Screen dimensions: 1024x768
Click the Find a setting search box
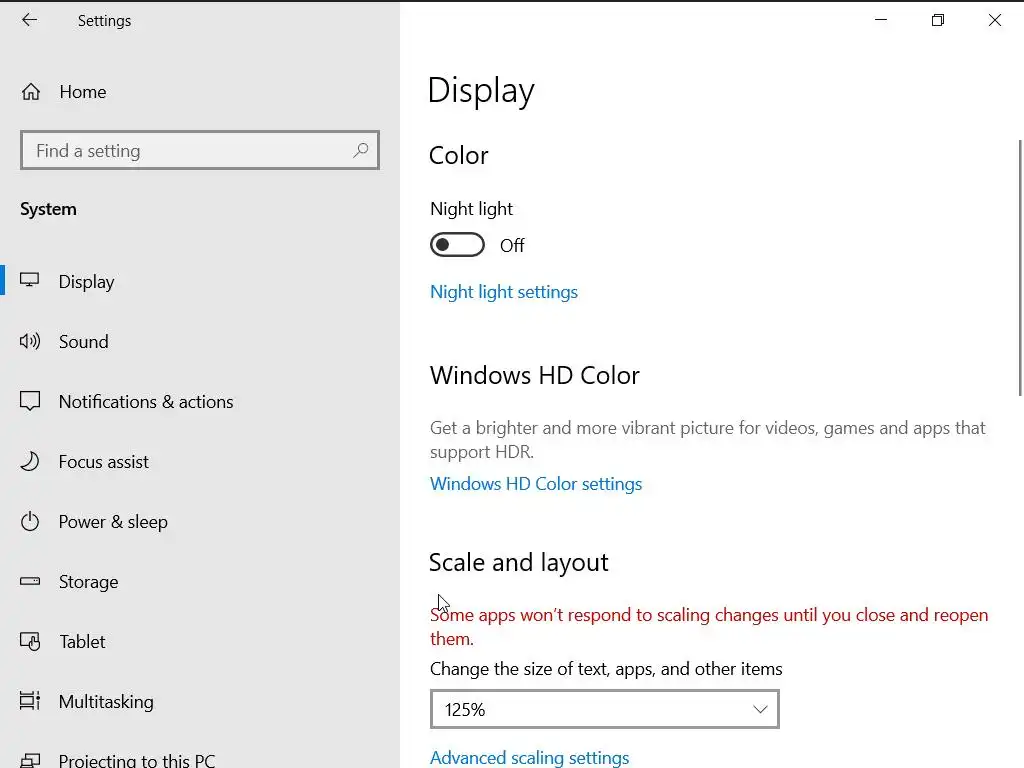(x=190, y=151)
